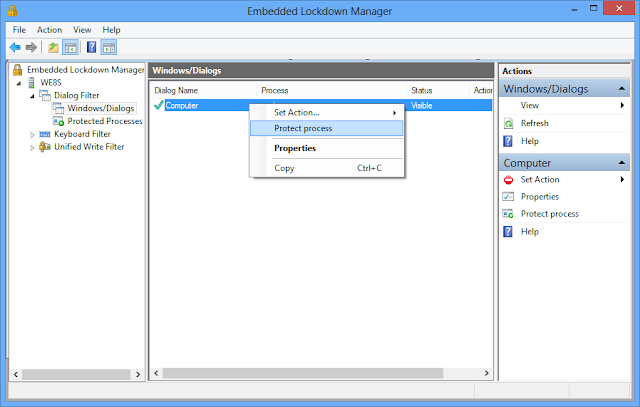Click the green checkmark beside Computer
This screenshot has height=407, width=640.
159,105
